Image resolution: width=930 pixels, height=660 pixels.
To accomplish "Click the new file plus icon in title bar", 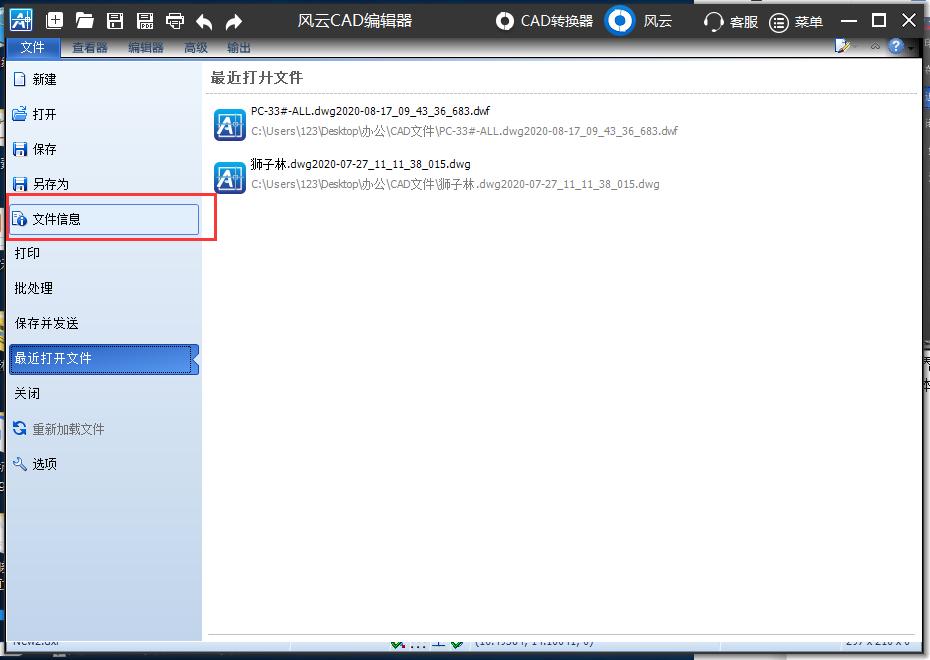I will [55, 21].
